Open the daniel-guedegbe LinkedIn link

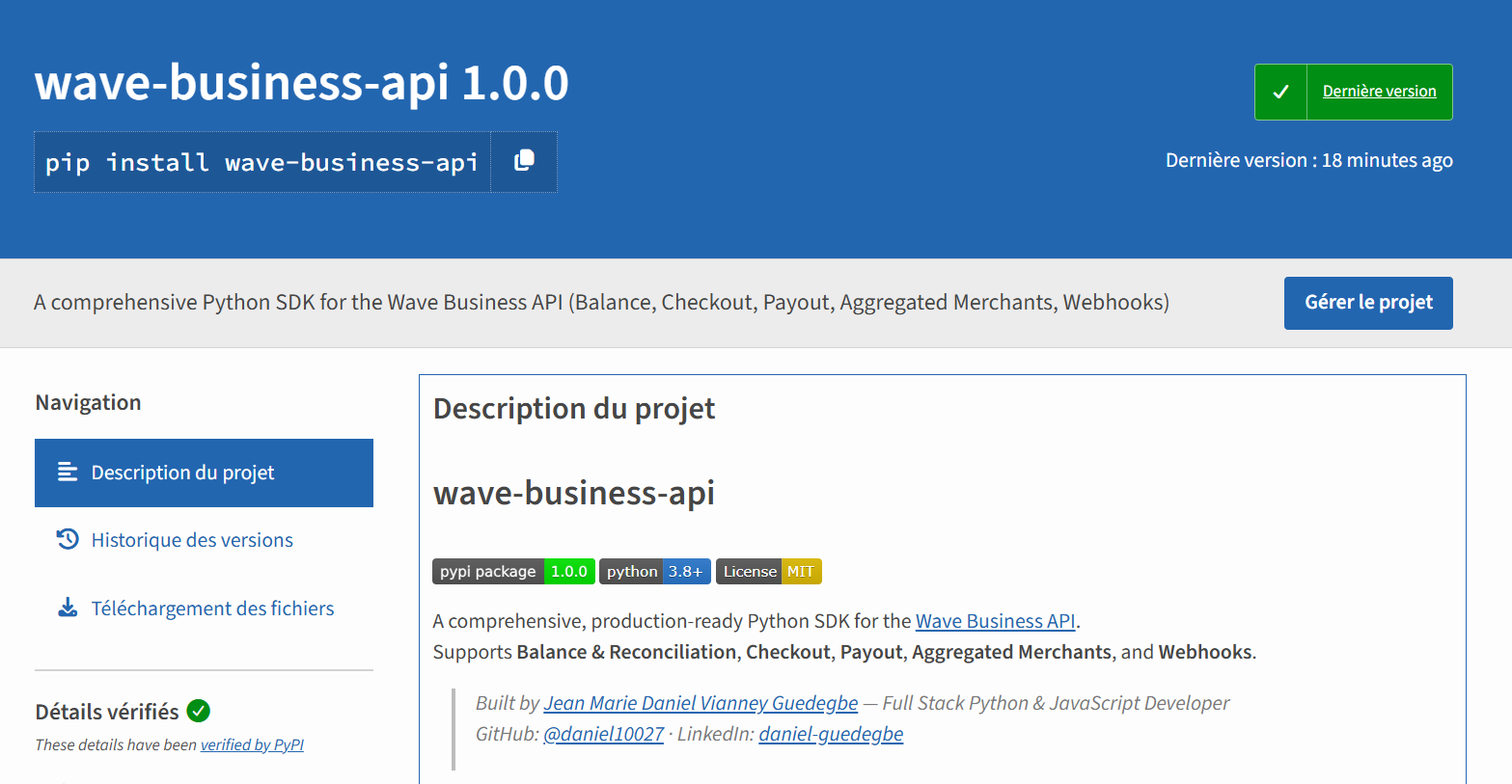click(831, 734)
